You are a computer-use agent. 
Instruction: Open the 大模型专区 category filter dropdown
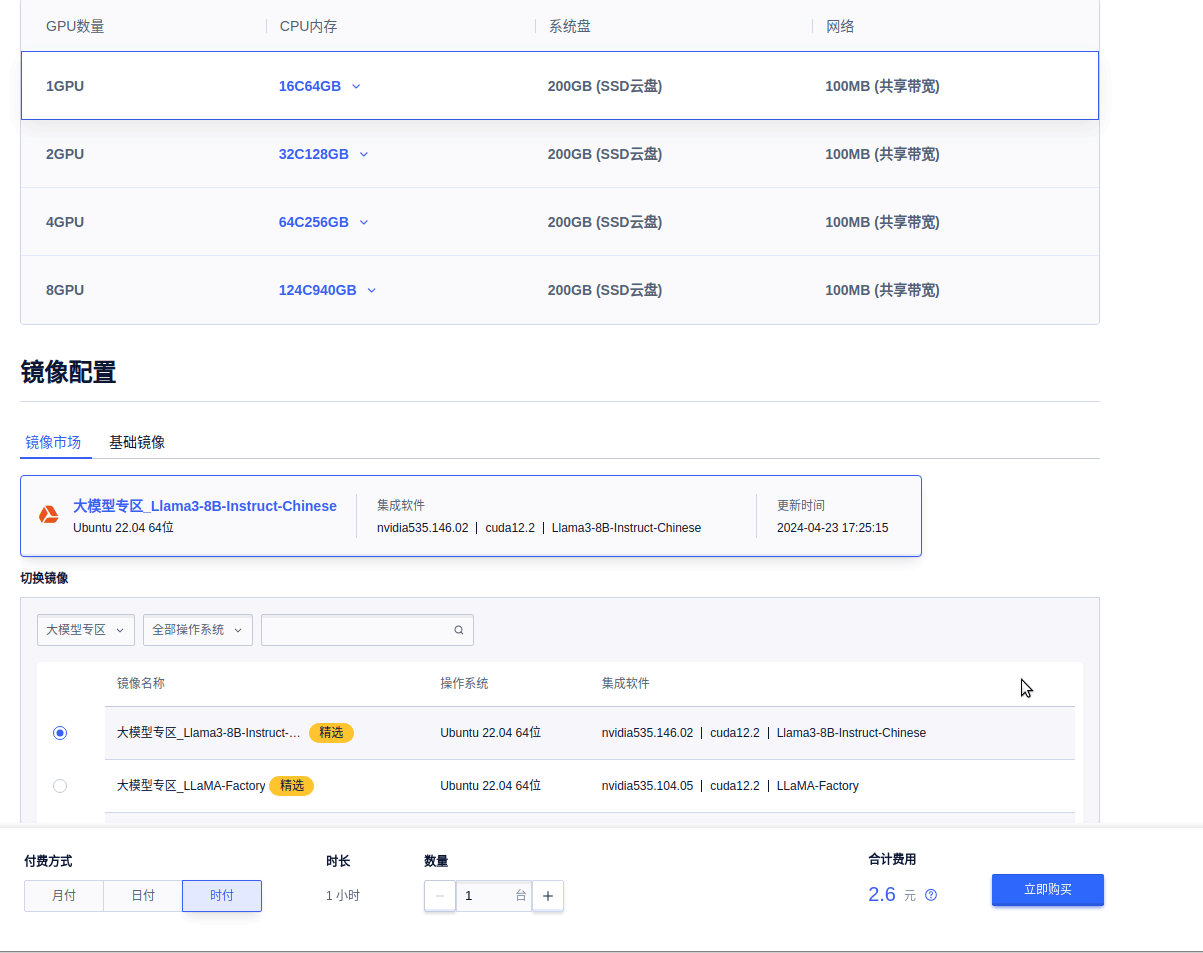tap(86, 629)
